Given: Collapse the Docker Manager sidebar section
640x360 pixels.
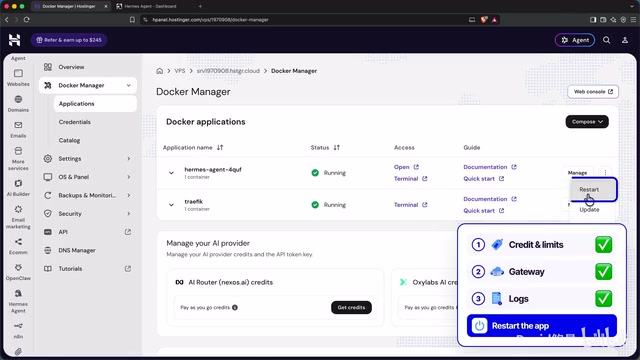Looking at the screenshot, I should [129, 85].
